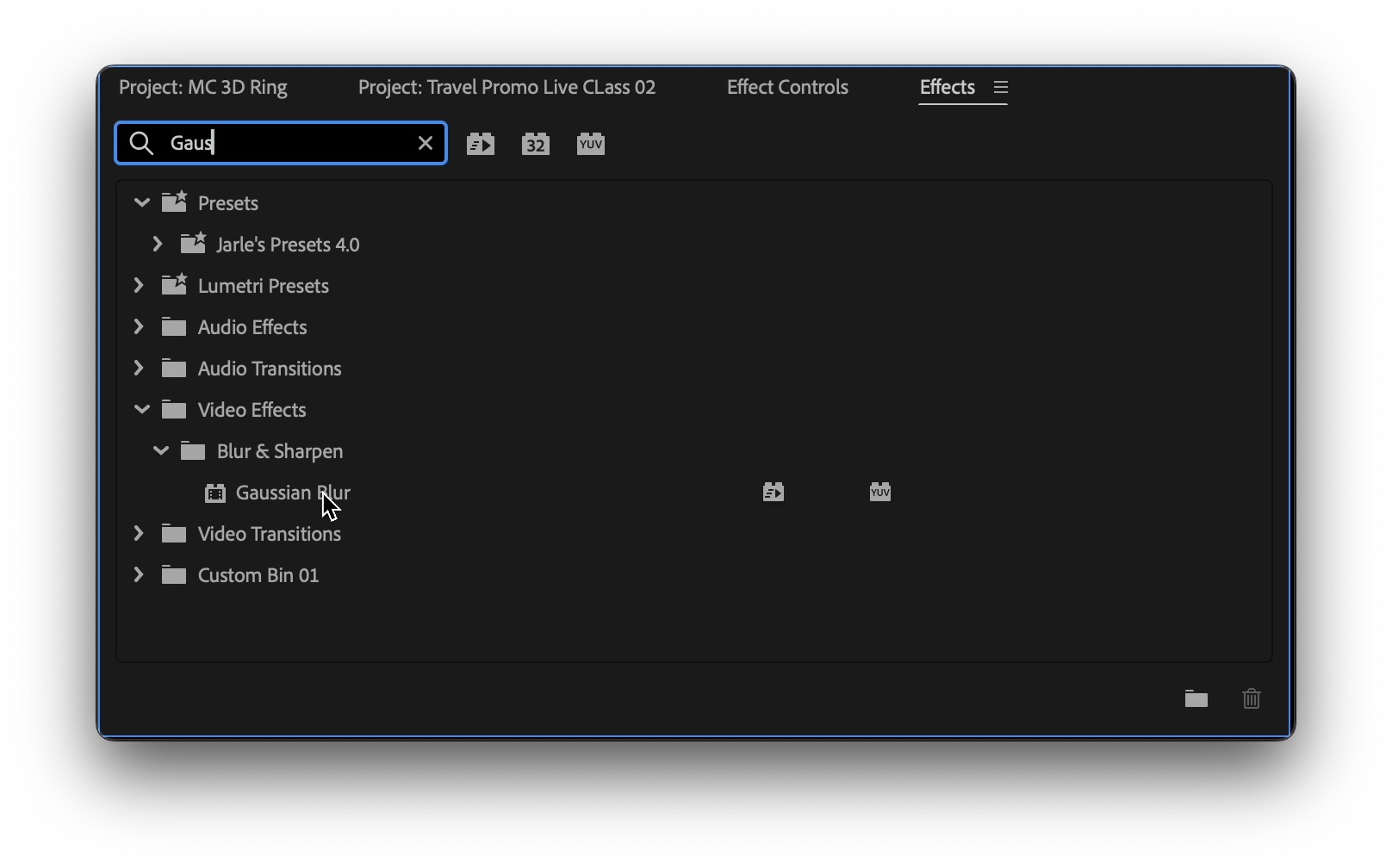Screen dimensions: 1392x868
Task: Toggle the YUV Effects filter button
Action: coord(591,144)
